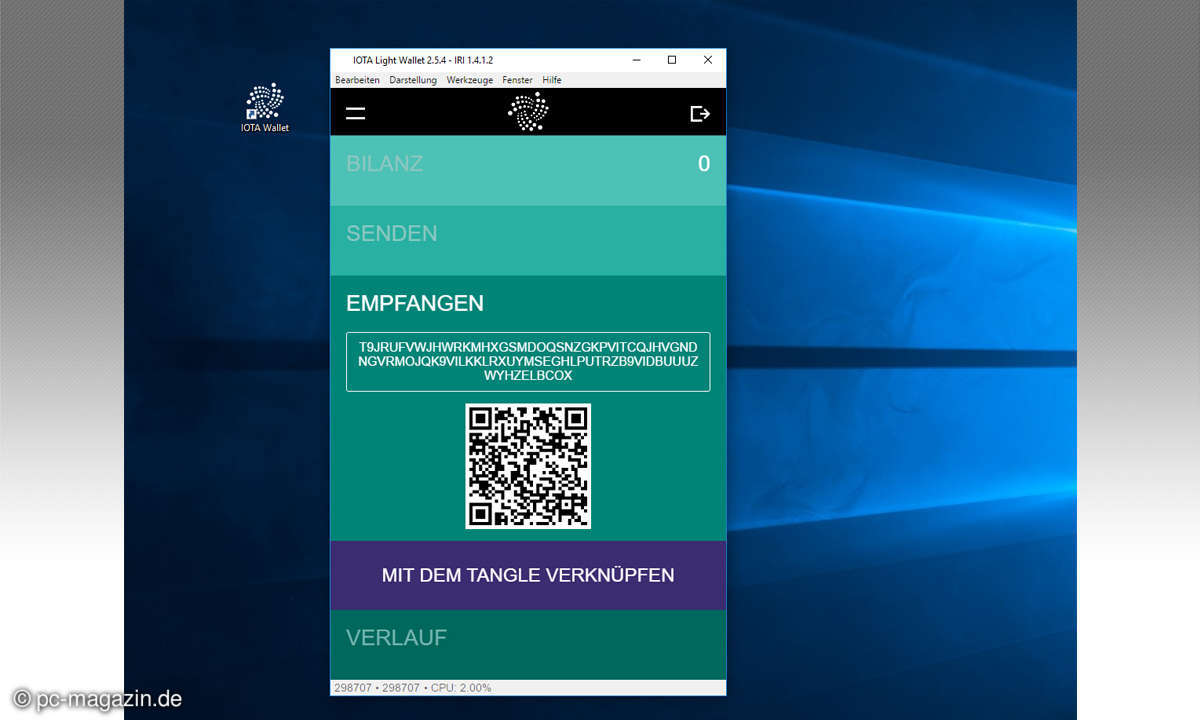Click the MIT DEM TANGLE VERKNÜPFEN button
1200x720 pixels.
528,575
